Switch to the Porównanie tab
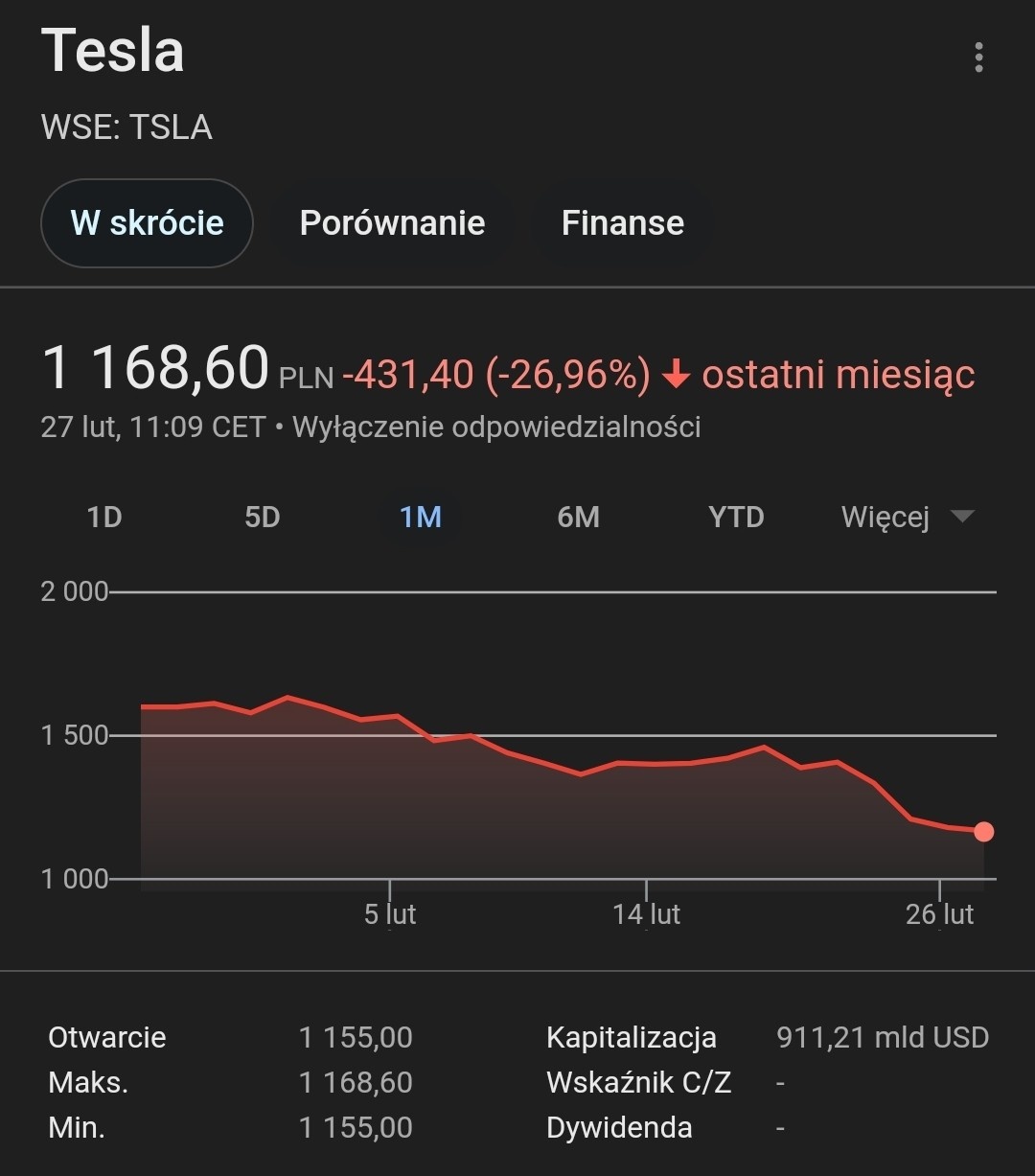Viewport: 1035px width, 1176px height. (392, 223)
